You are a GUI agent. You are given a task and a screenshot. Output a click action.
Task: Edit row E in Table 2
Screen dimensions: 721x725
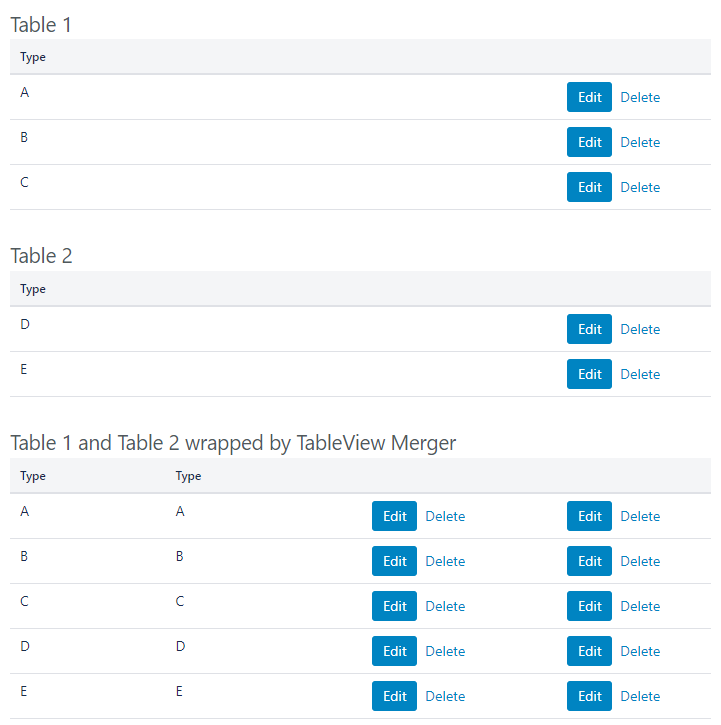click(589, 374)
